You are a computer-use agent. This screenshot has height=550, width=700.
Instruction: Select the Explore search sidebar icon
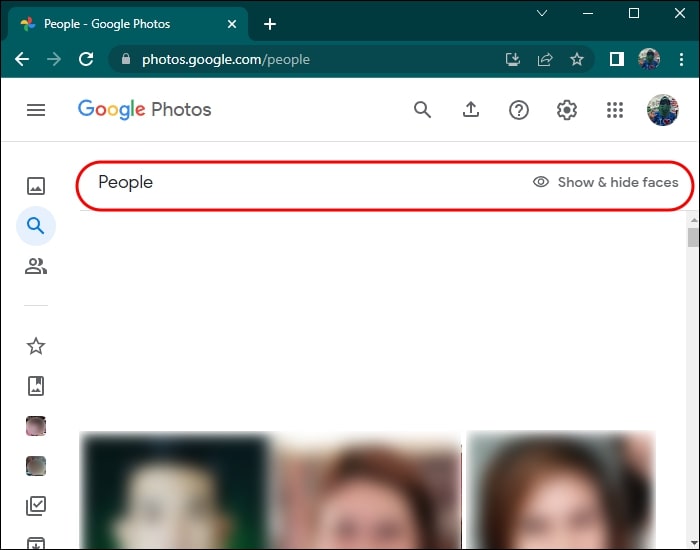[36, 226]
